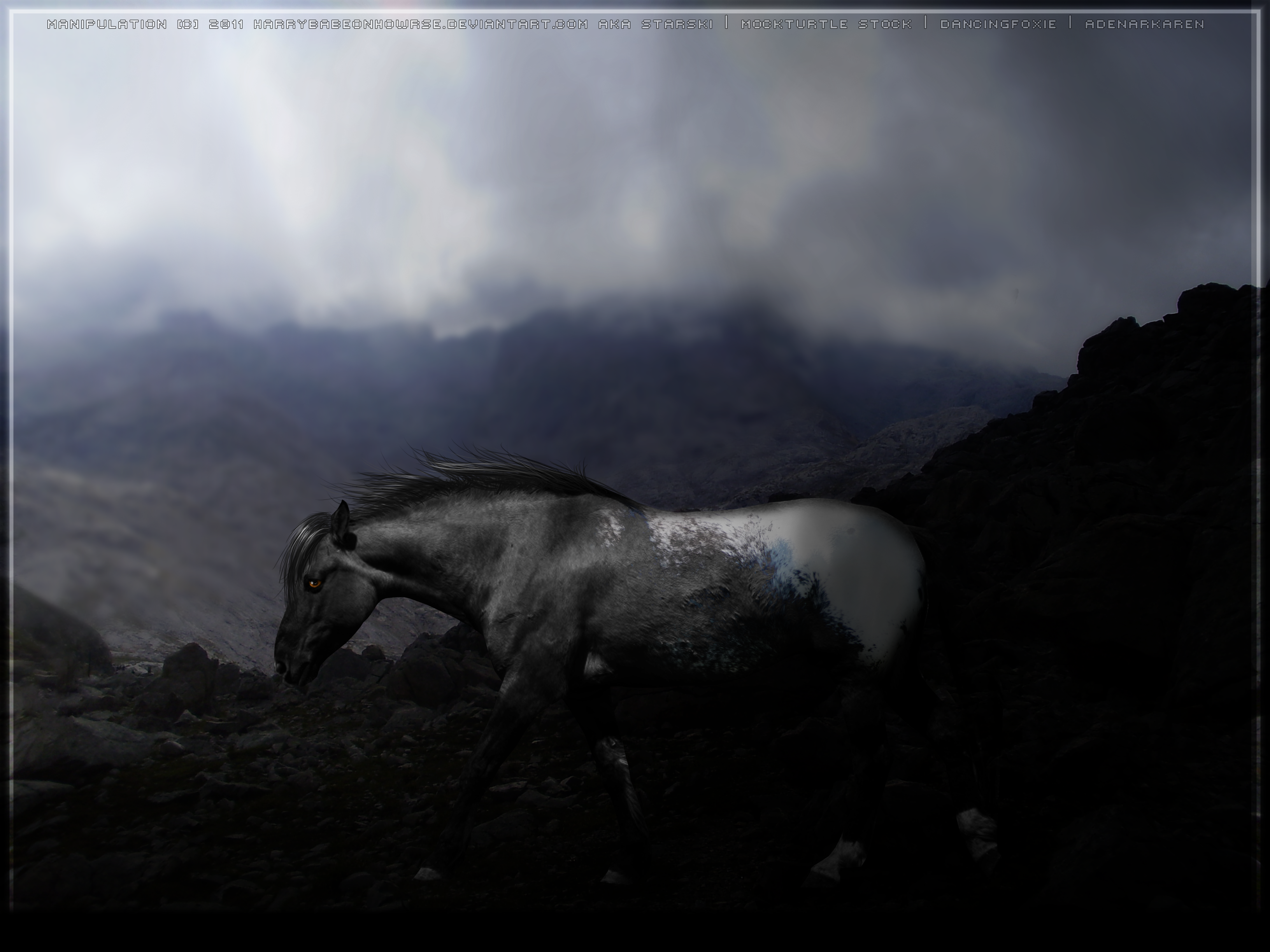Click the 'ADENARKAREN' credit text
This screenshot has height=952, width=1270.
pos(1145,24)
